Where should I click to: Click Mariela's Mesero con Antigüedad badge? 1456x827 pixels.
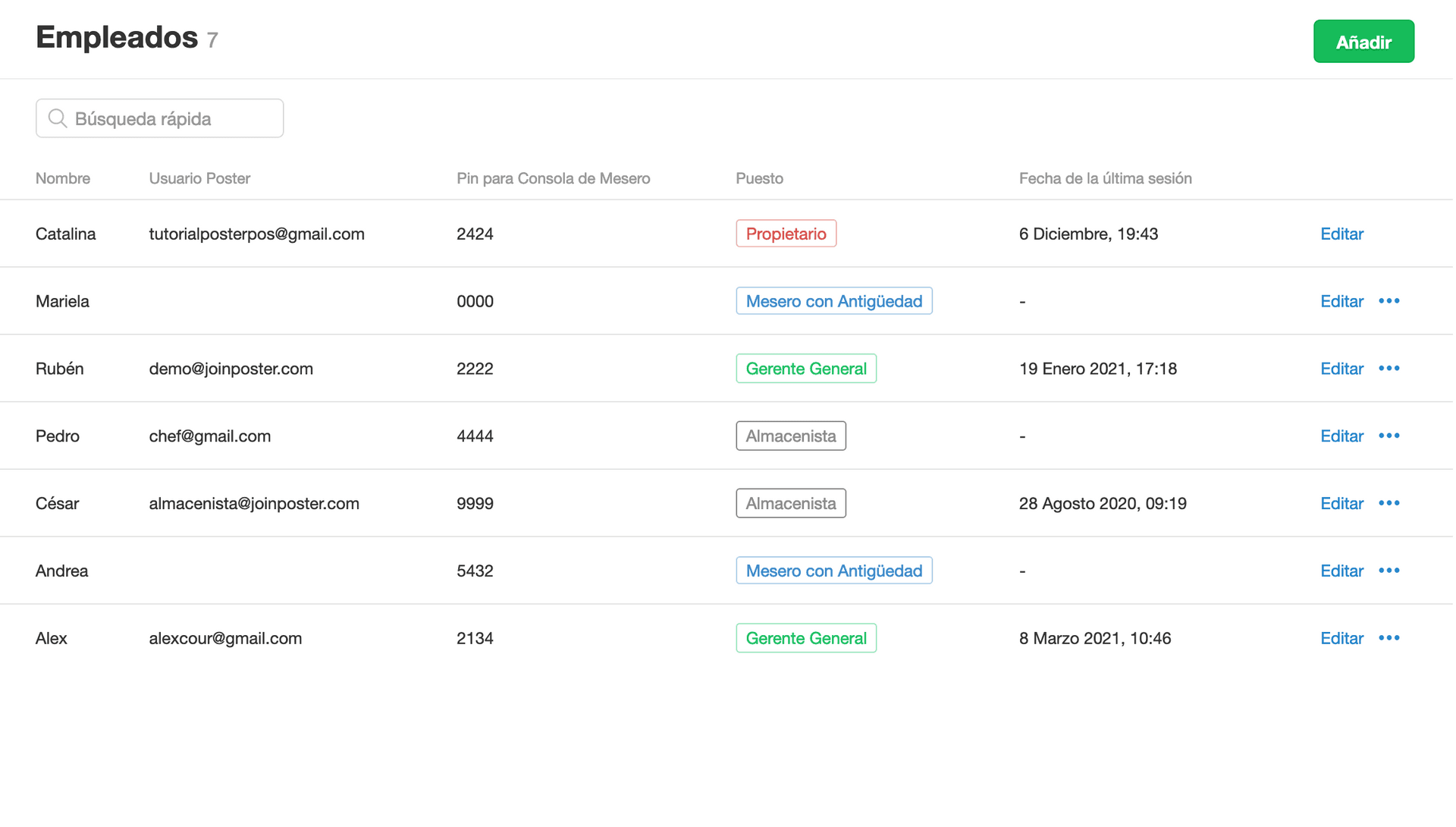(x=833, y=301)
